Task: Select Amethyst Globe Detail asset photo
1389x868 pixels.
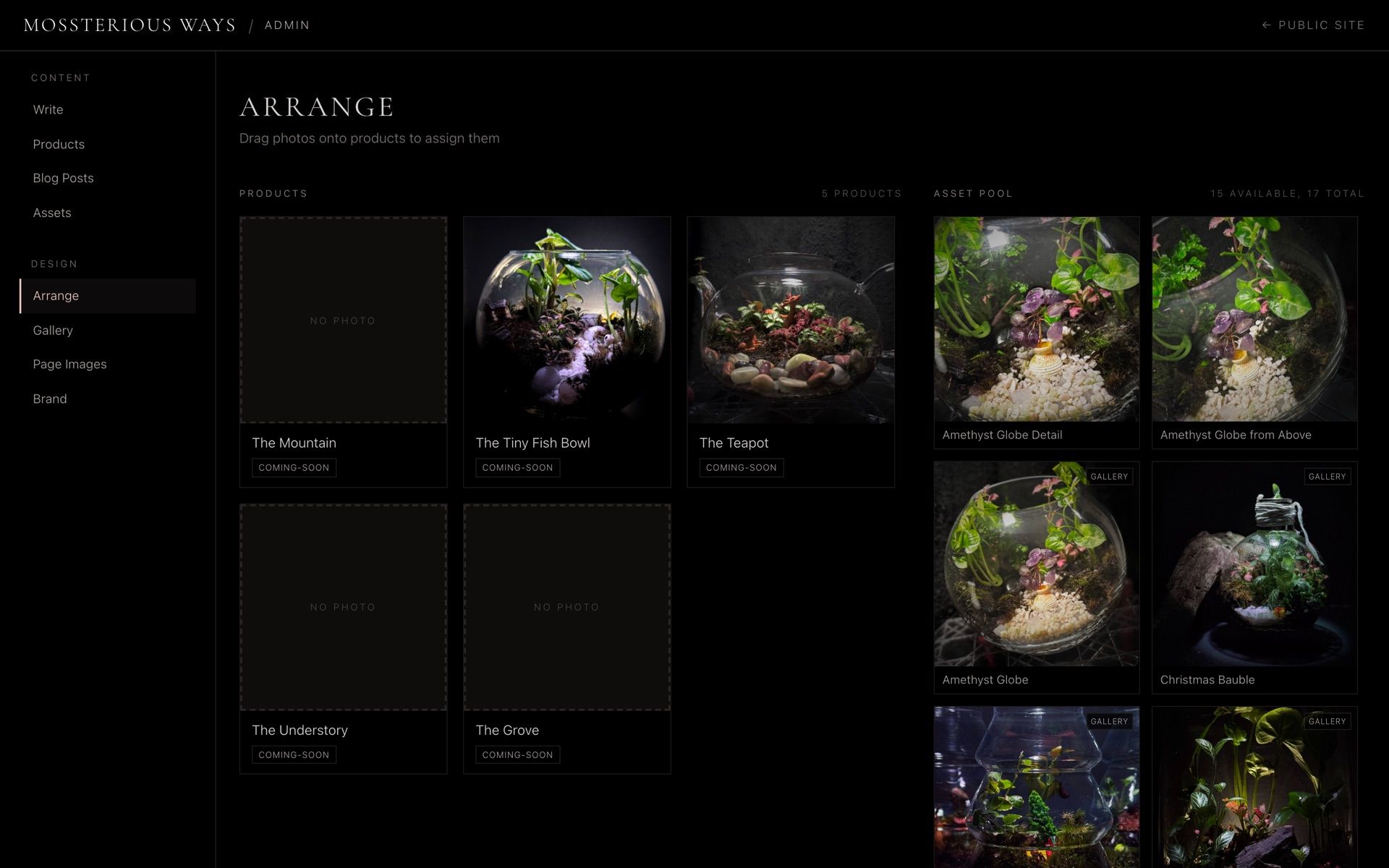Action: [x=1037, y=319]
